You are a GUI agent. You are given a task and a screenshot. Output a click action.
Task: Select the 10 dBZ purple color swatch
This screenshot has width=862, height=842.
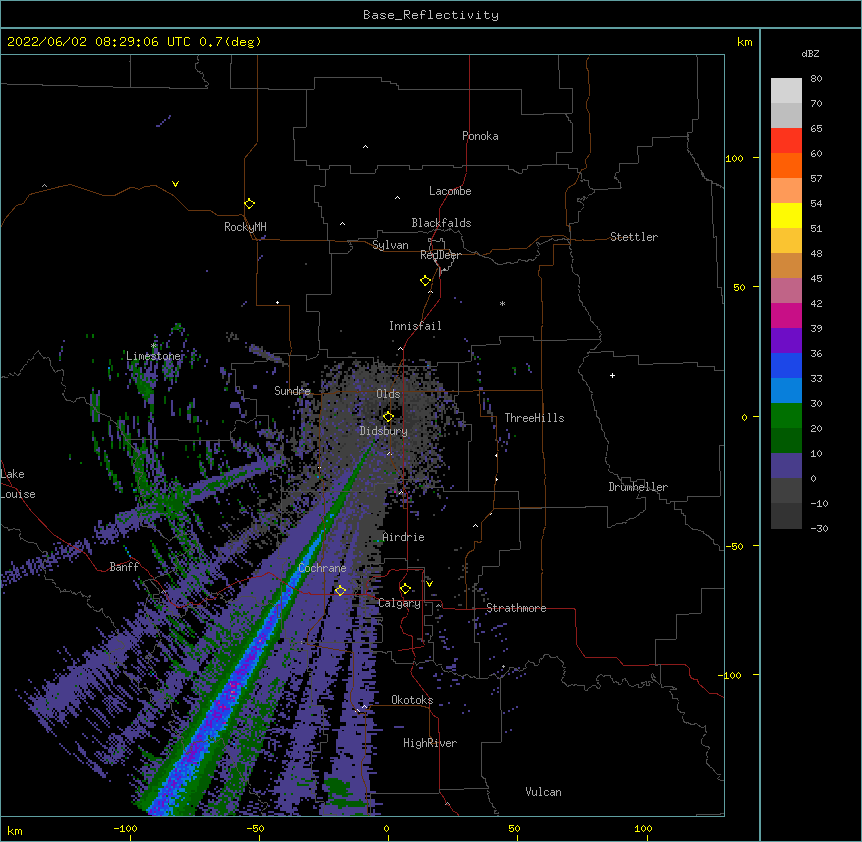click(x=786, y=466)
